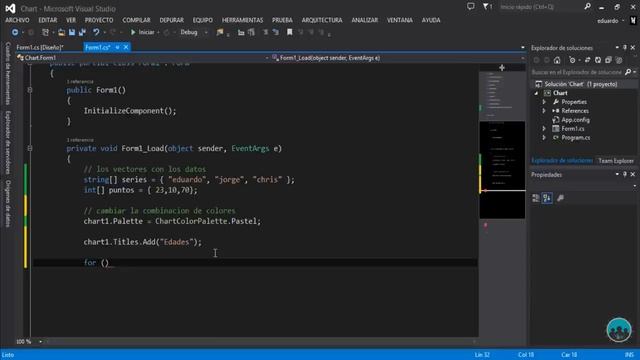Expand the Program.cs tree node
Viewport: 640px width, 360px height.
544,138
